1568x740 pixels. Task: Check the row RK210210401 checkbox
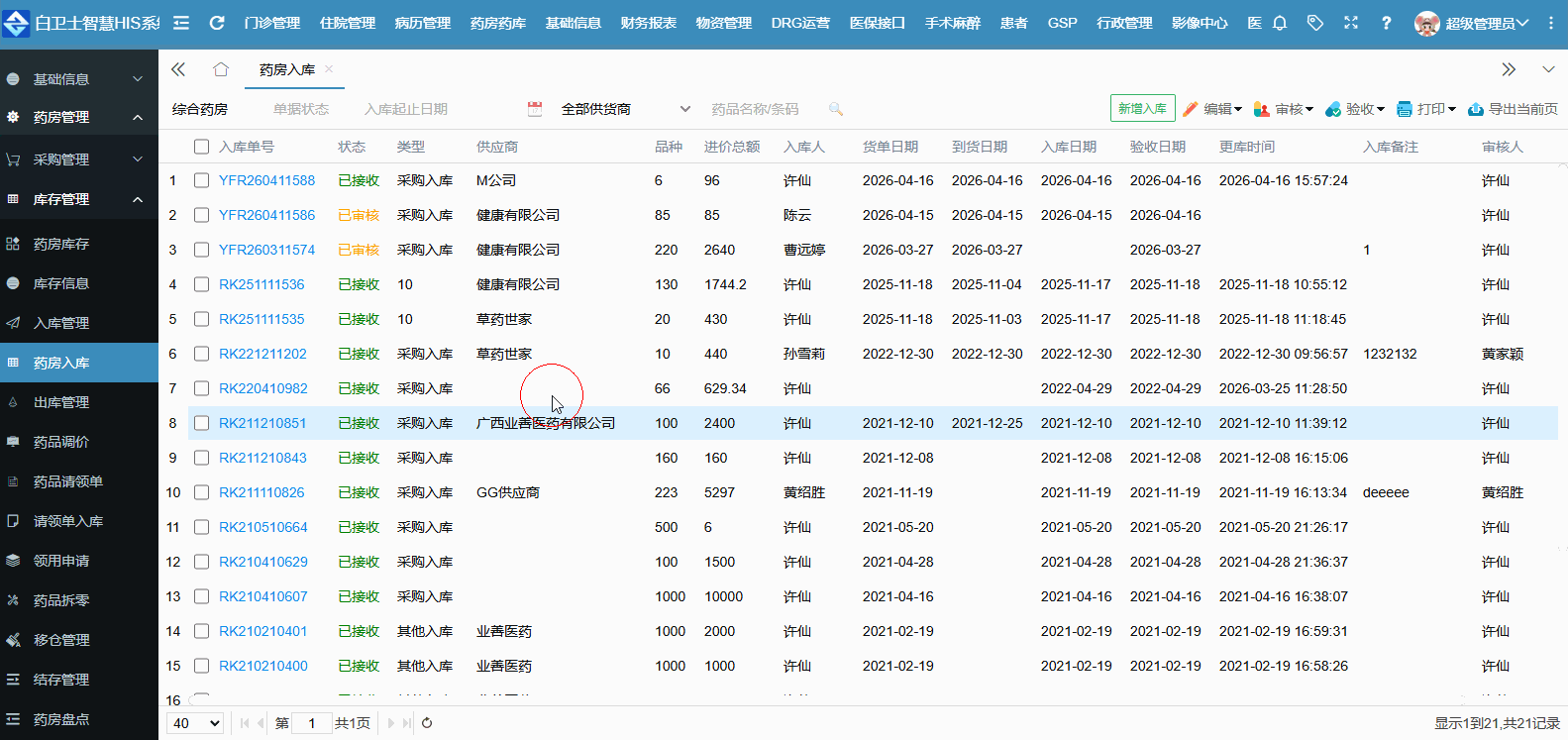(201, 631)
